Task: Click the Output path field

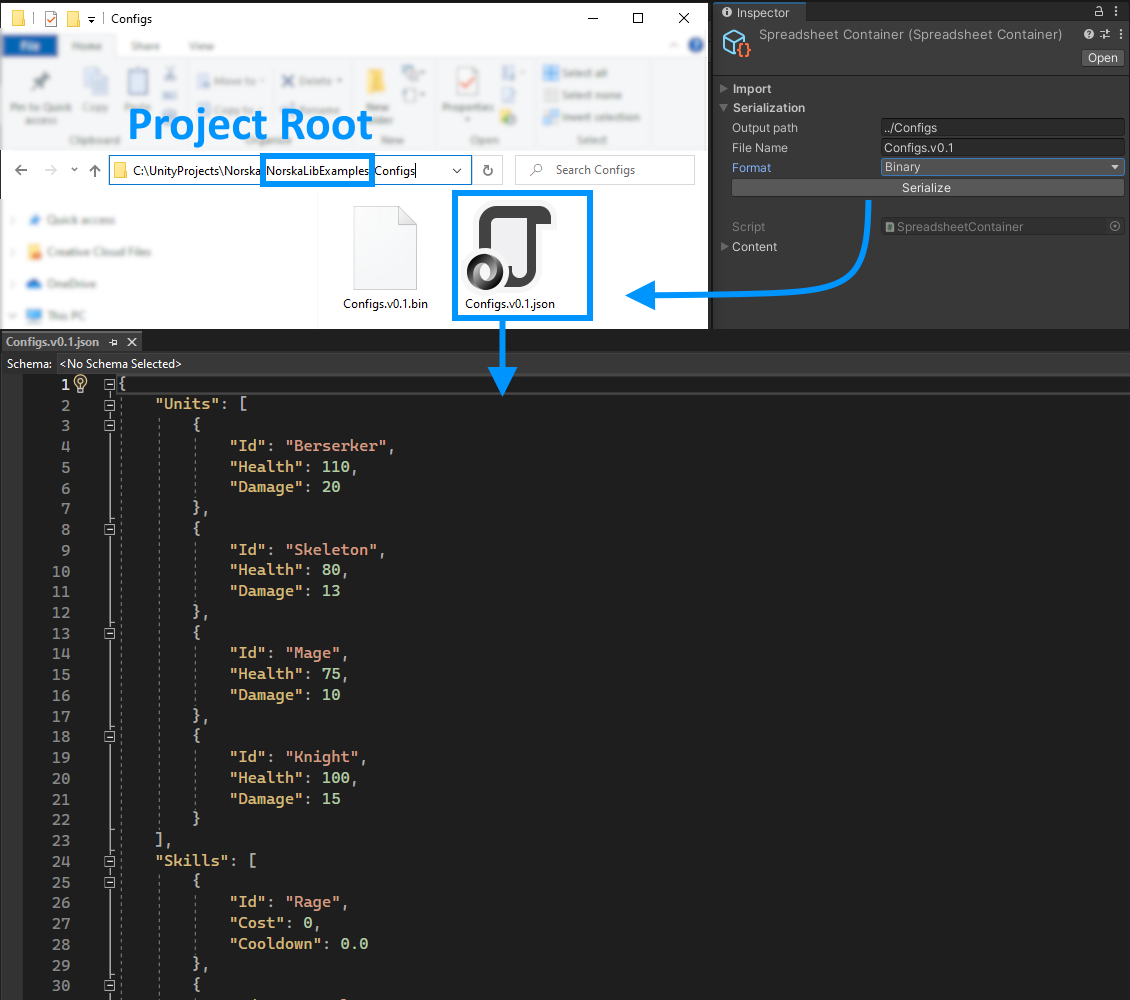Action: 1002,128
